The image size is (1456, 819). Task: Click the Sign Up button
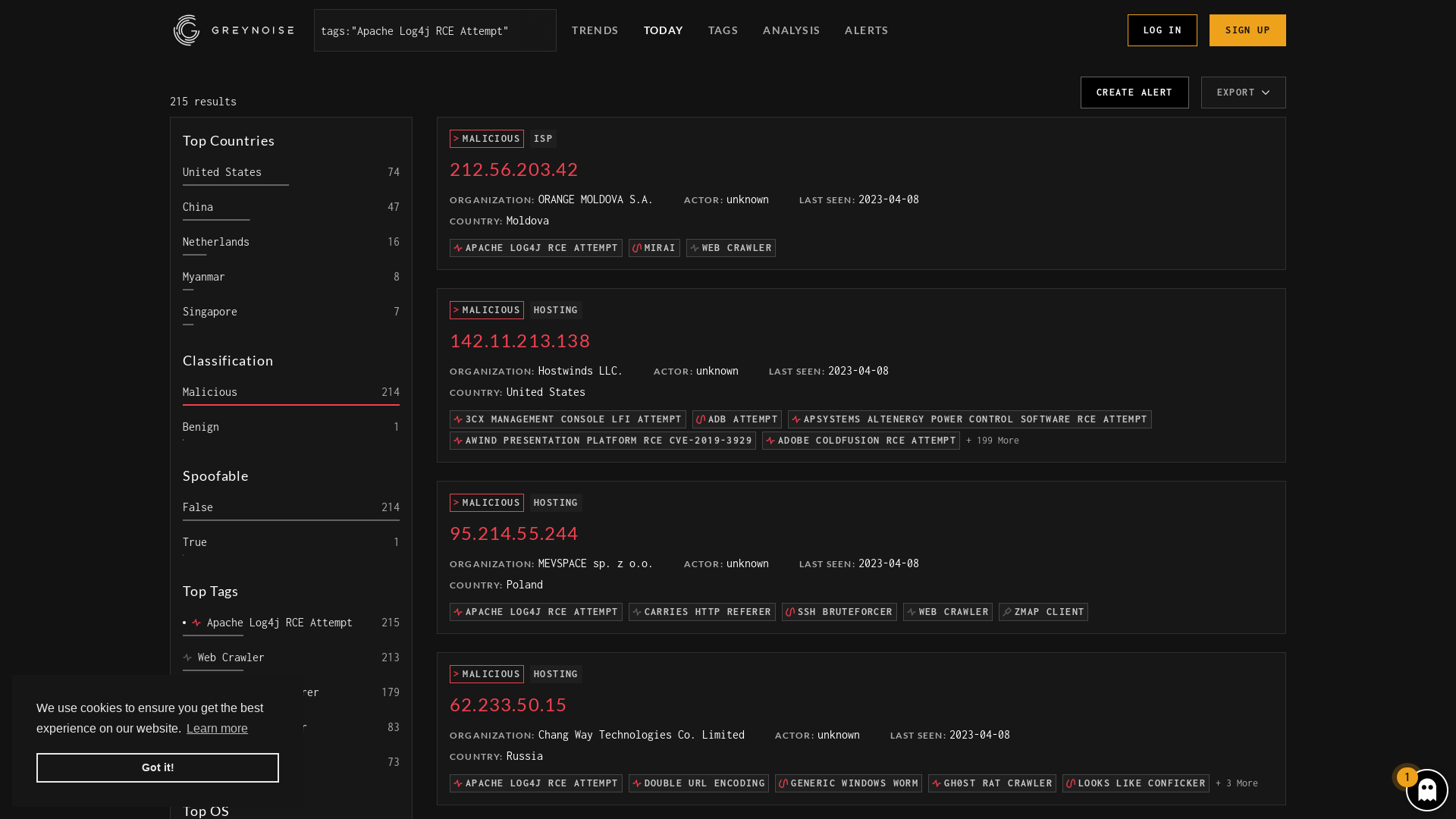tap(1247, 30)
